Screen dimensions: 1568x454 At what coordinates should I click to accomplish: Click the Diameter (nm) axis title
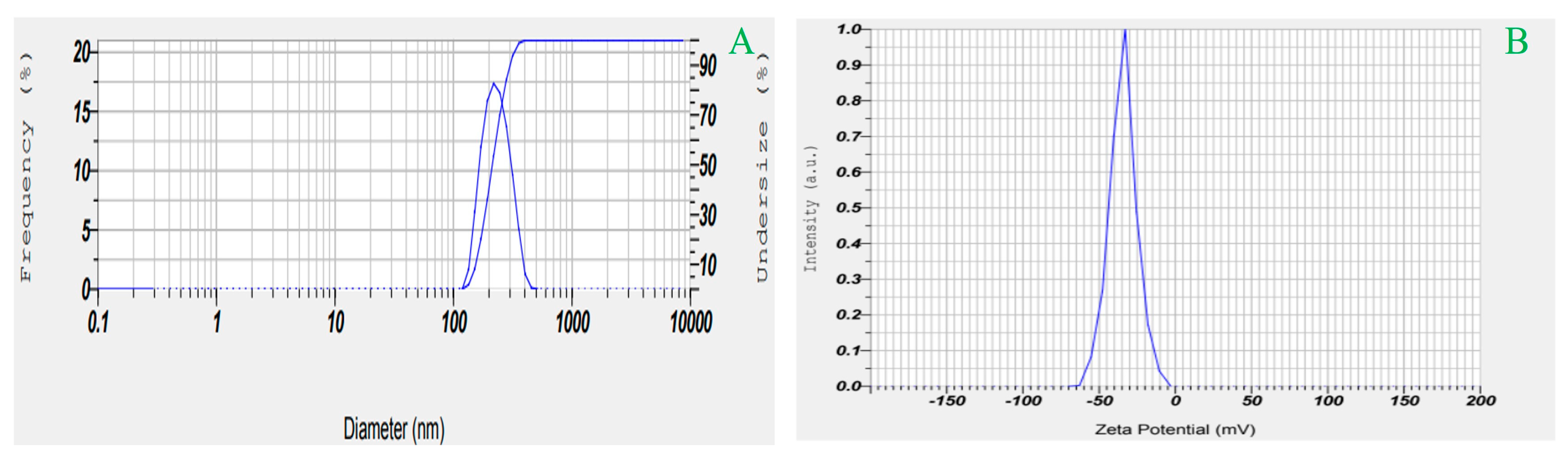(x=394, y=429)
